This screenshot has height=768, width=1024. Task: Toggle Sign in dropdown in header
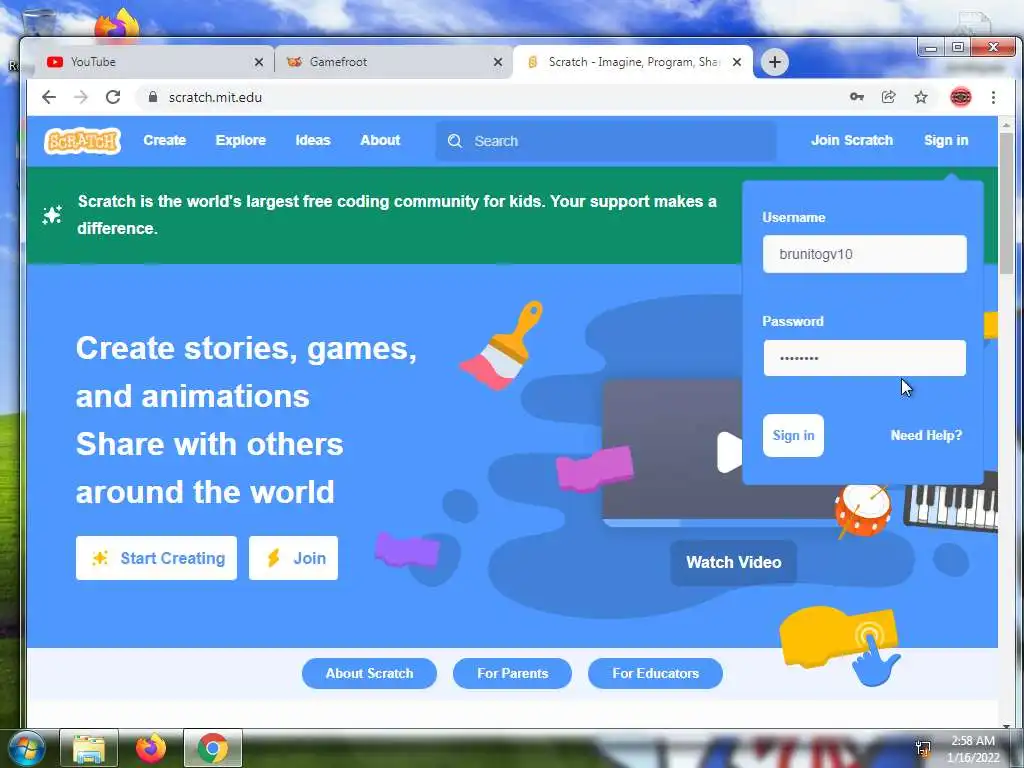coord(946,140)
